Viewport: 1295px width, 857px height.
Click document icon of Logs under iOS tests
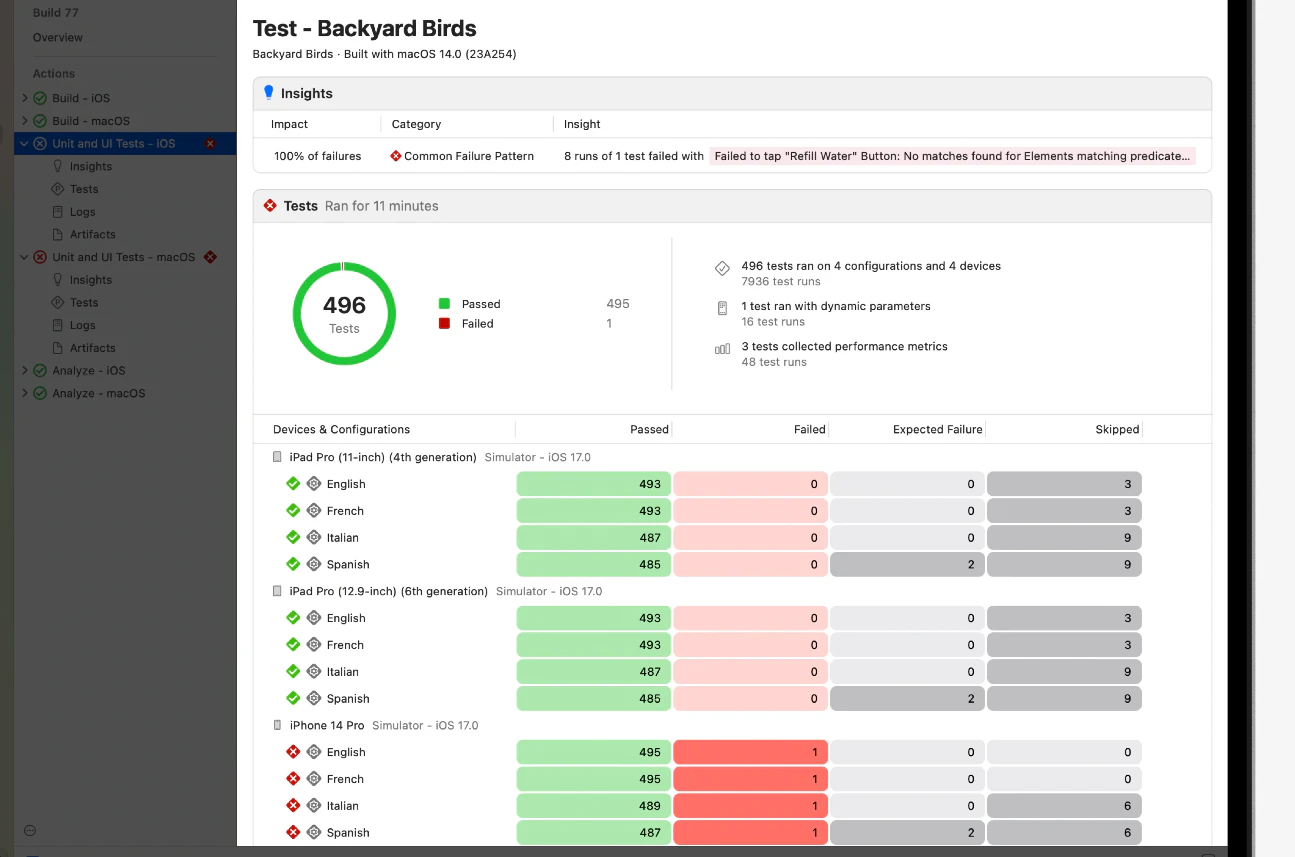[58, 212]
